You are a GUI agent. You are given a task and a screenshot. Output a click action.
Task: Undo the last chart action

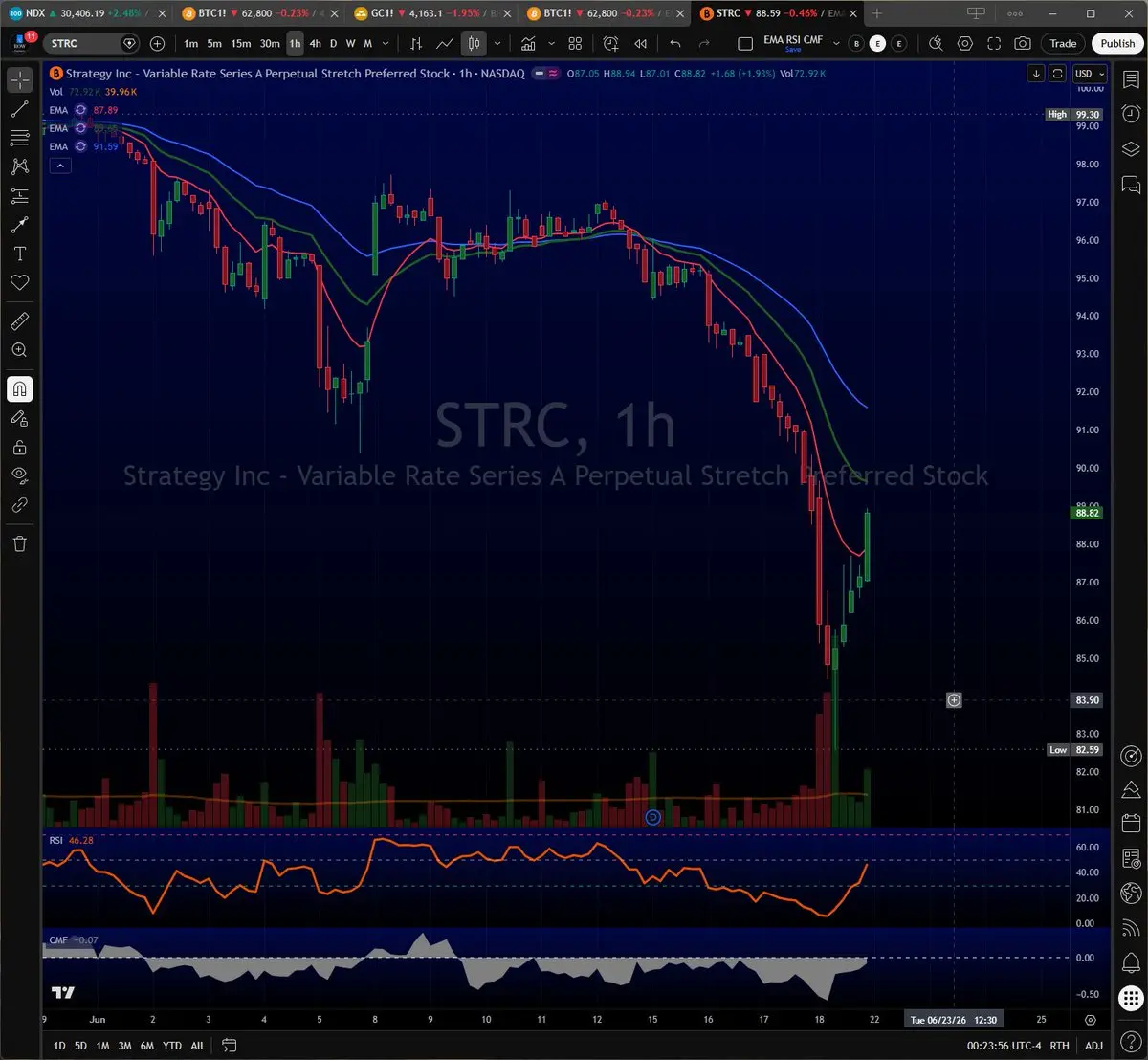[x=675, y=44]
